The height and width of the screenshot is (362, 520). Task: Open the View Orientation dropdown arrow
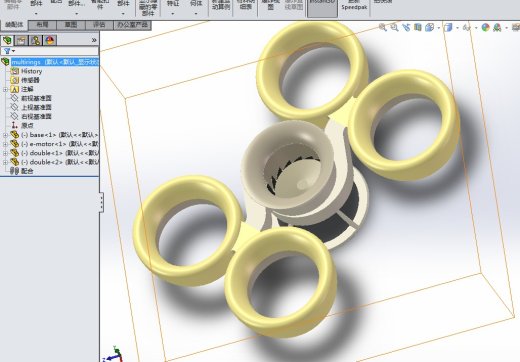pos(439,28)
